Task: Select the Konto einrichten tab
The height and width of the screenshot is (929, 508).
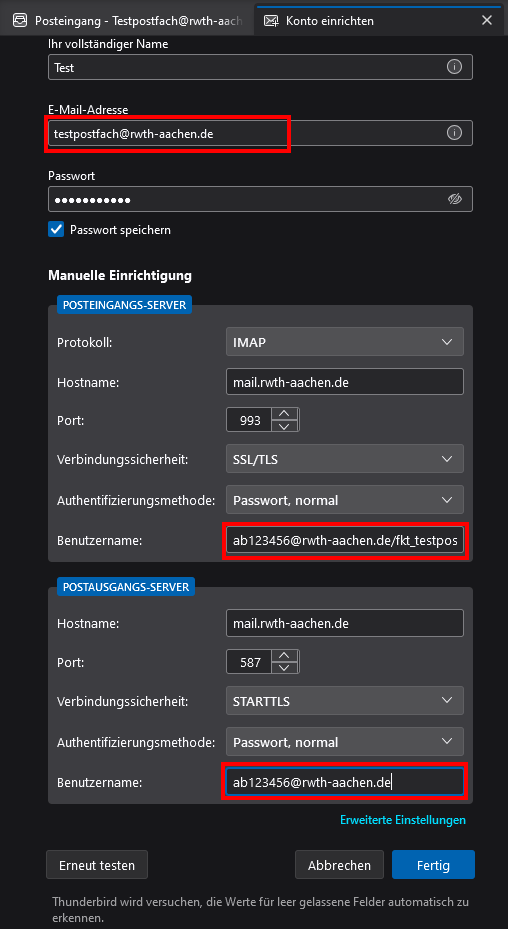Action: click(378, 20)
